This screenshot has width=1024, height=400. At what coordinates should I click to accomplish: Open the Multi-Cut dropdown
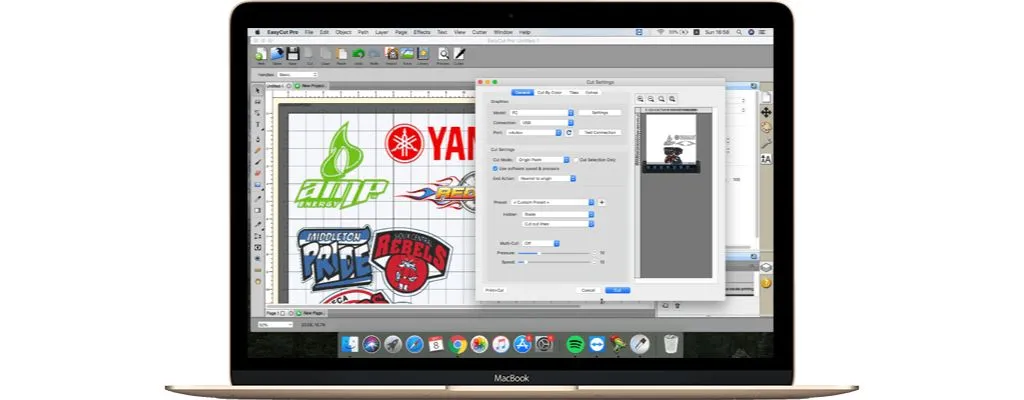[541, 243]
